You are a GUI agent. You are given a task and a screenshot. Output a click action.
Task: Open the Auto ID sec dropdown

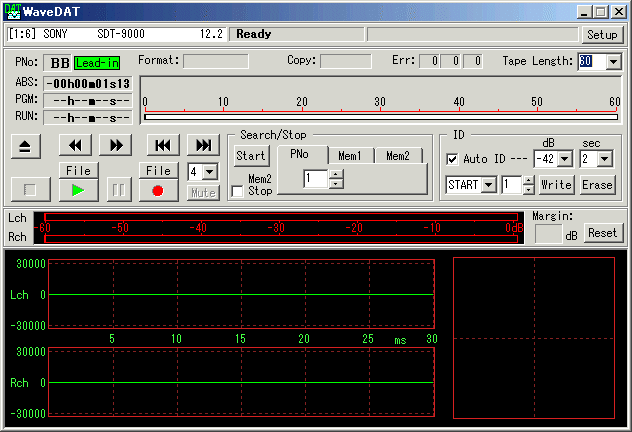click(x=605, y=159)
